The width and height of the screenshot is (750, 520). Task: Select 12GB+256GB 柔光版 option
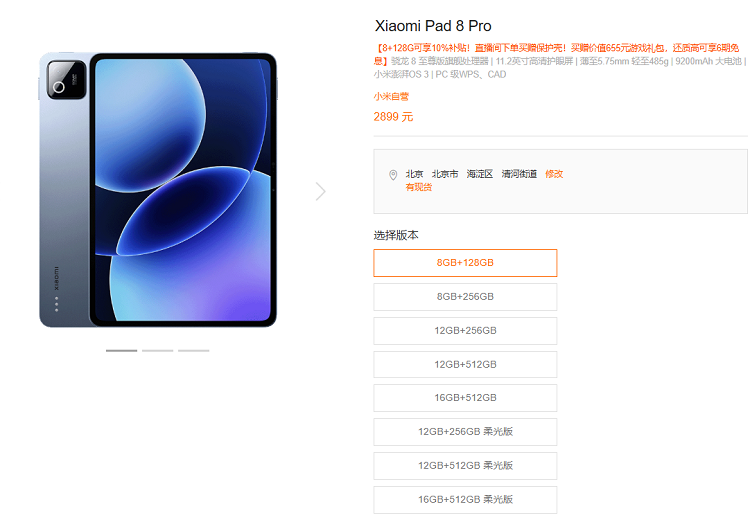pos(465,431)
